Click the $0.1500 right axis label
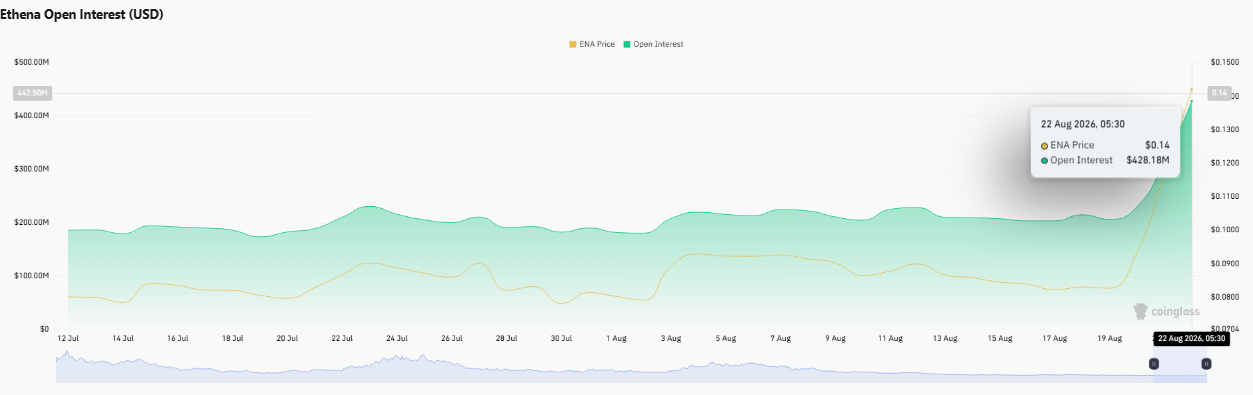 point(1224,62)
